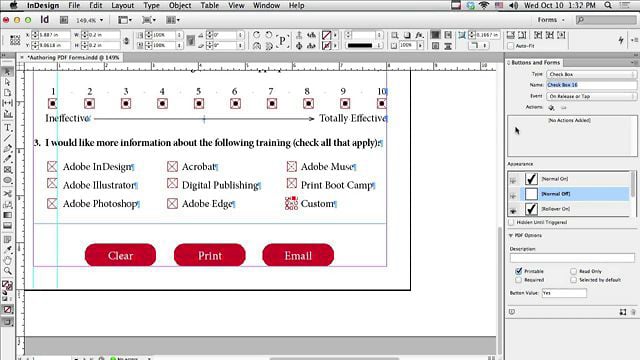Open the Object menu
640x360 pixels.
[180, 5]
